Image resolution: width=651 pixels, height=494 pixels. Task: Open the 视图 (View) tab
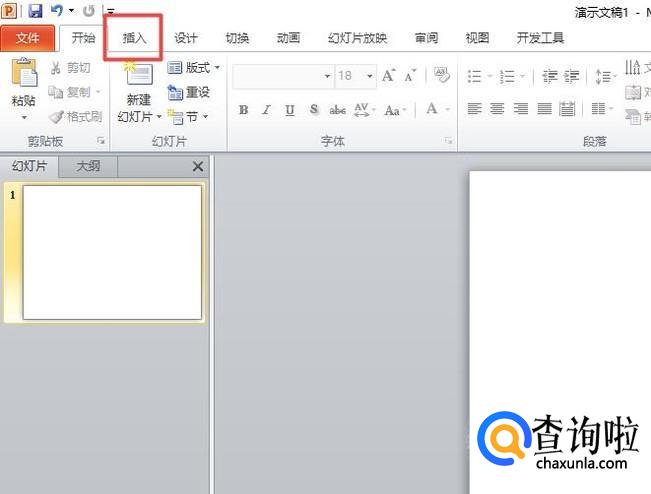click(x=477, y=38)
